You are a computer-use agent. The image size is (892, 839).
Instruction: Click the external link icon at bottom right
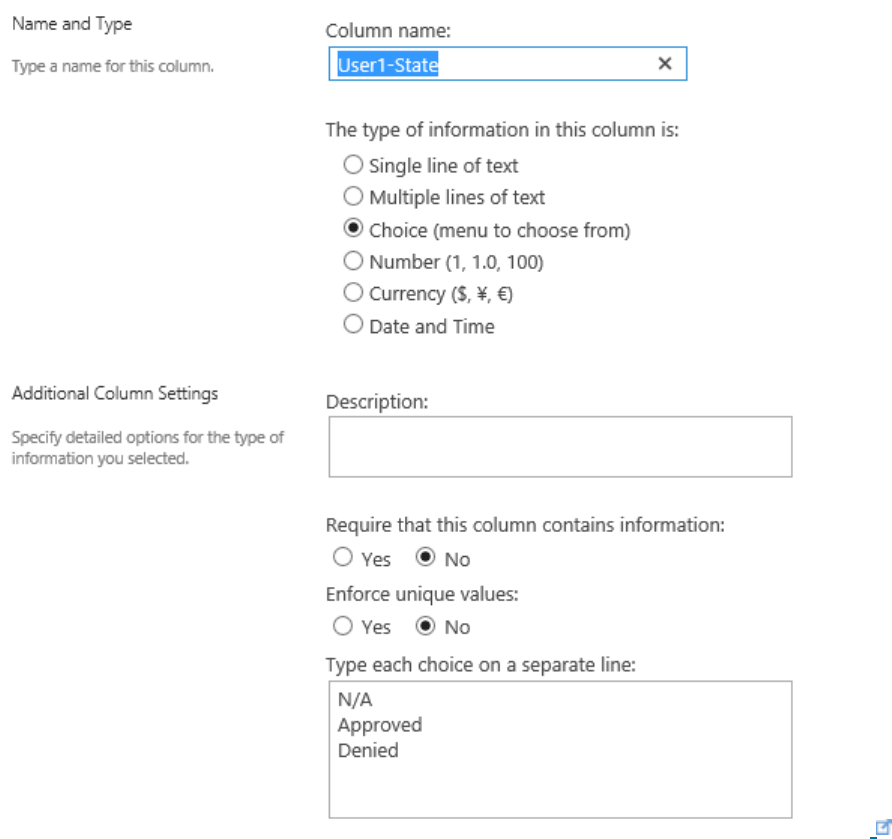[882, 826]
